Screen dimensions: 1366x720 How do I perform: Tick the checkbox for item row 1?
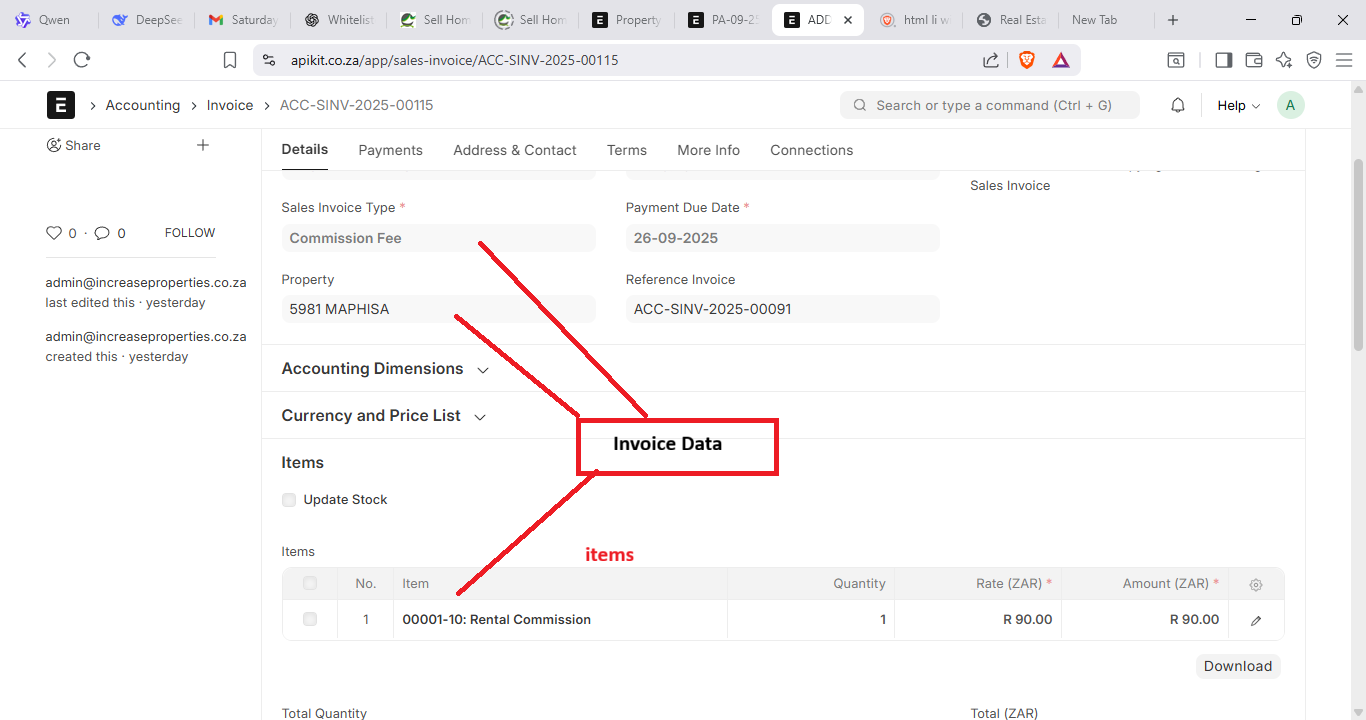310,620
